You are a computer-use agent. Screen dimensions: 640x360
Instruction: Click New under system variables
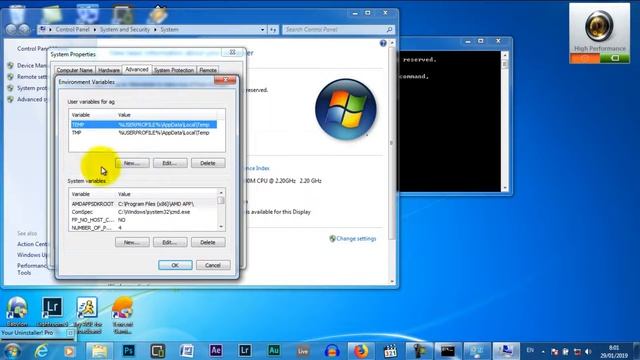(x=132, y=242)
